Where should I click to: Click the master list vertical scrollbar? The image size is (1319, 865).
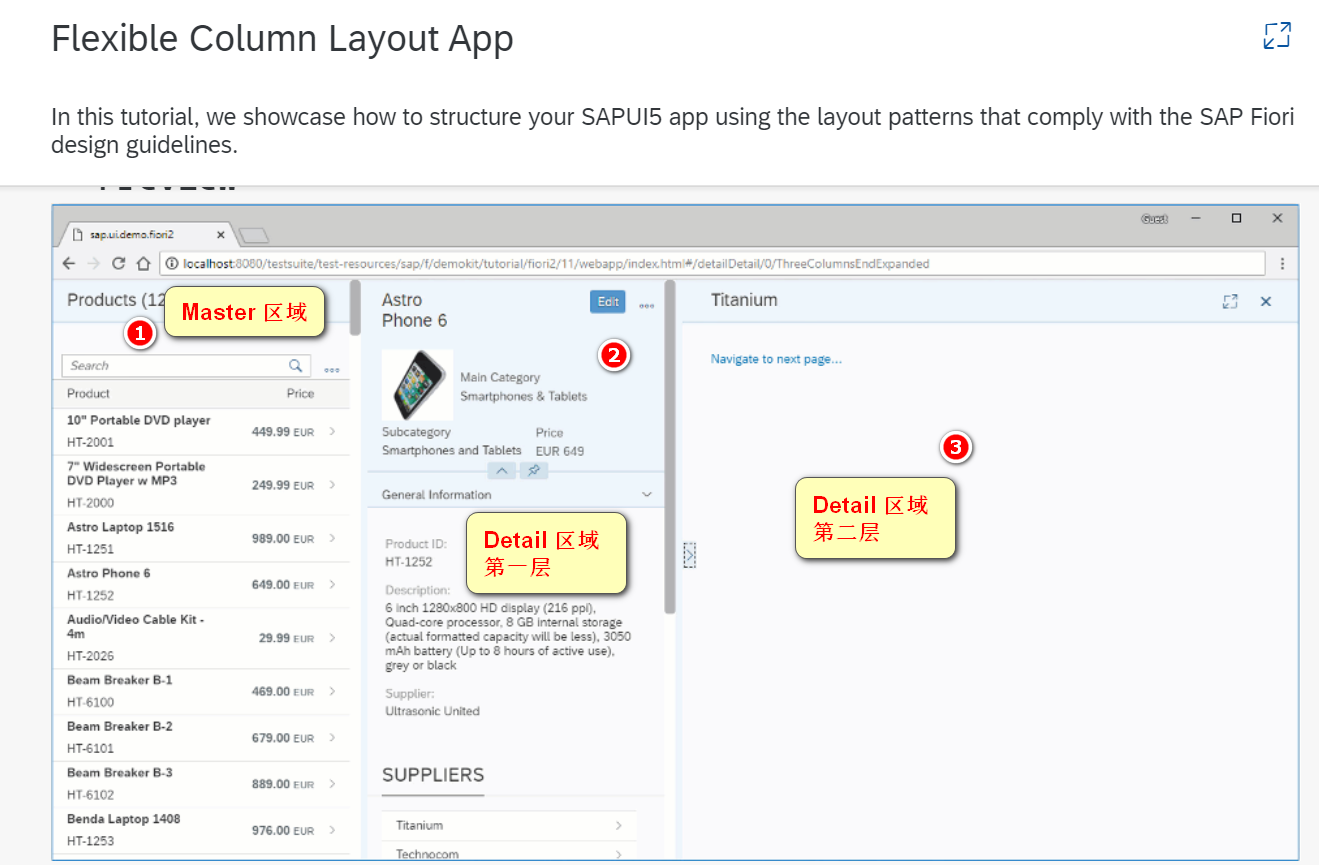pyautogui.click(x=355, y=308)
